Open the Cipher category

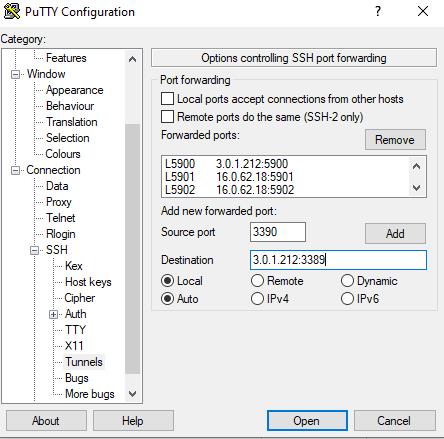point(80,298)
